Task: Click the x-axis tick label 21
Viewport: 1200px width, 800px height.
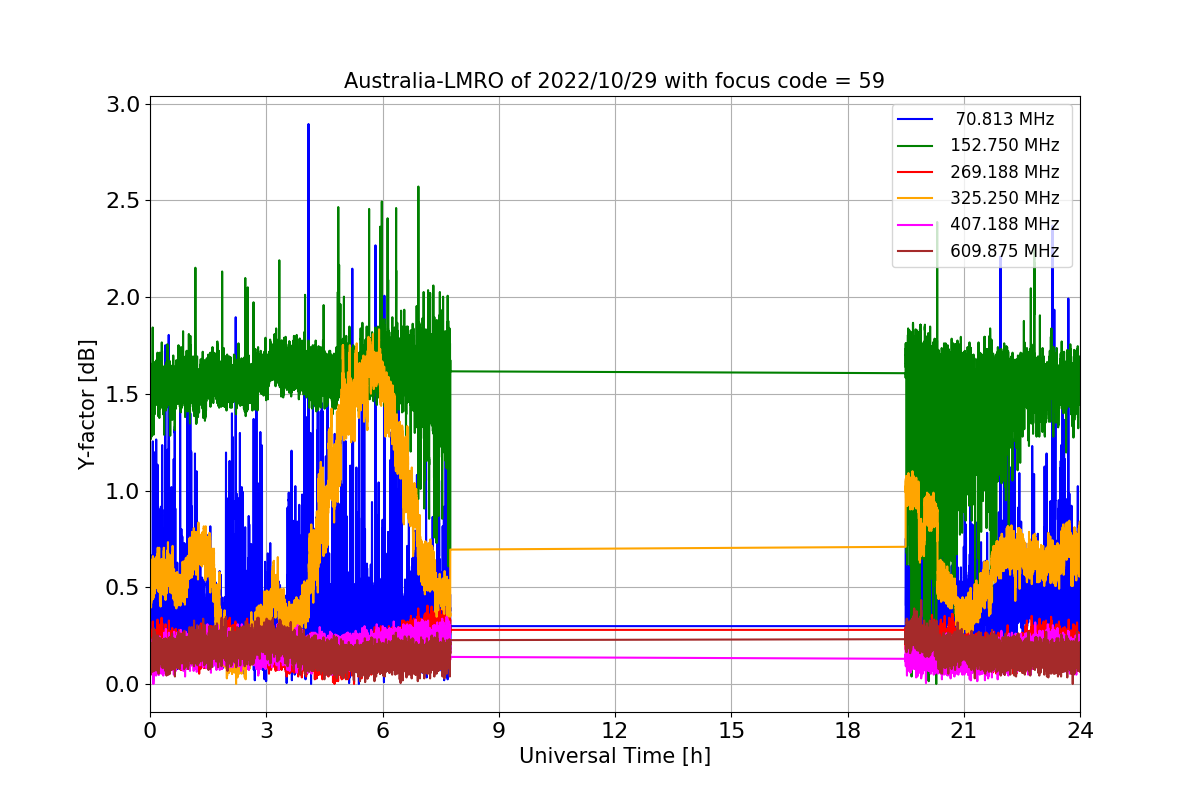Action: pyautogui.click(x=963, y=730)
